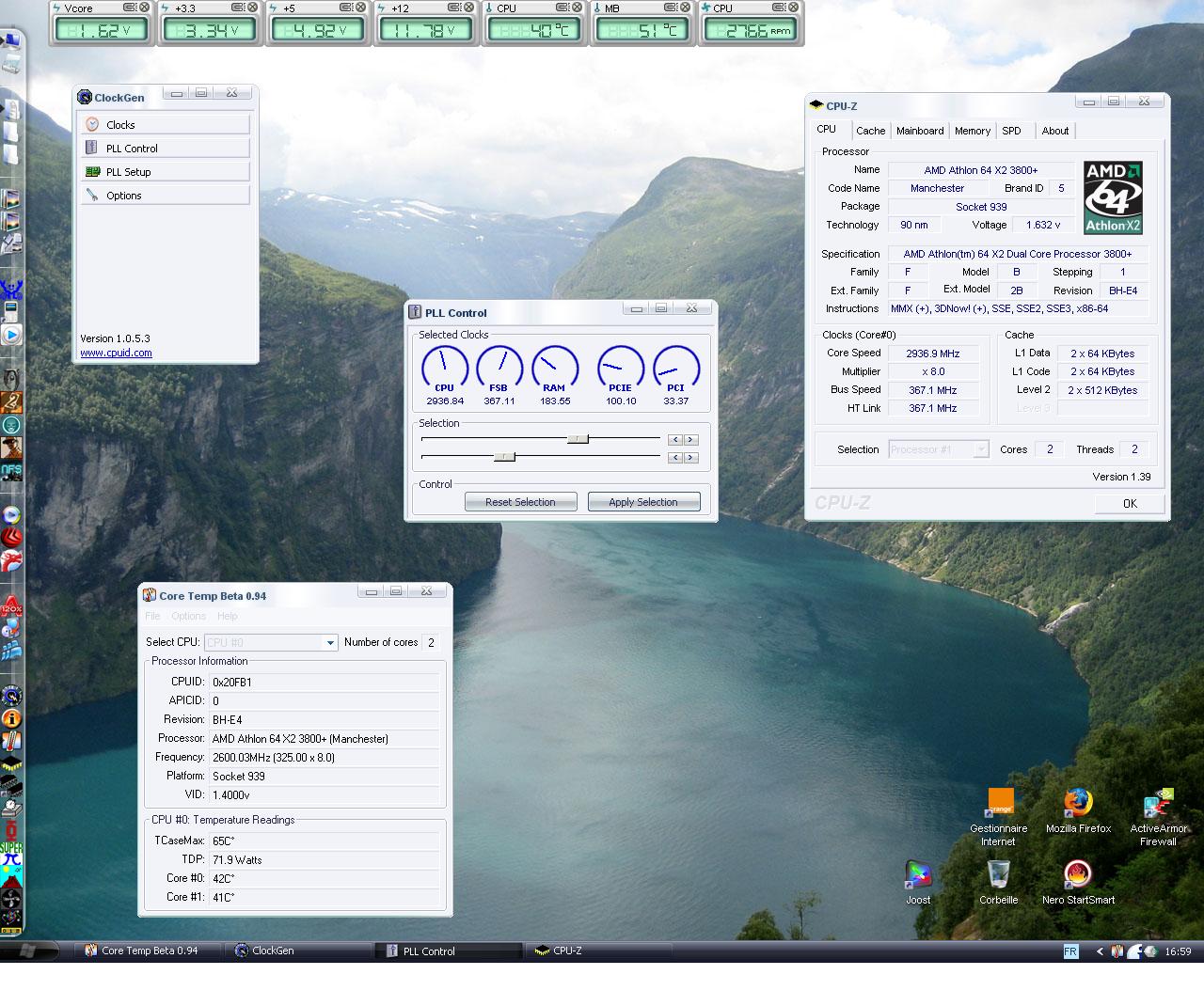Open the File menu in Core Temp
Viewport: 1204px width, 990px height.
(x=153, y=616)
